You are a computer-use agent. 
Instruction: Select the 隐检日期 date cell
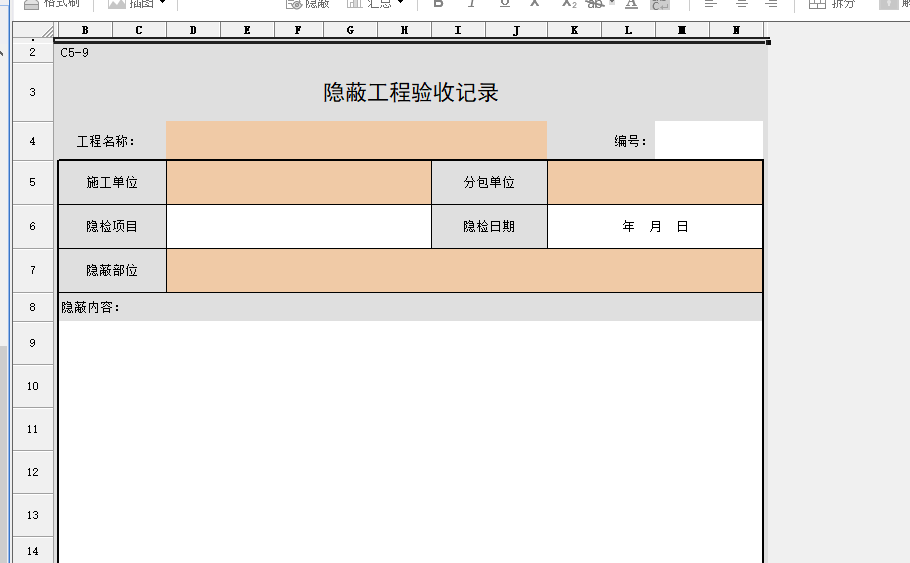[655, 227]
